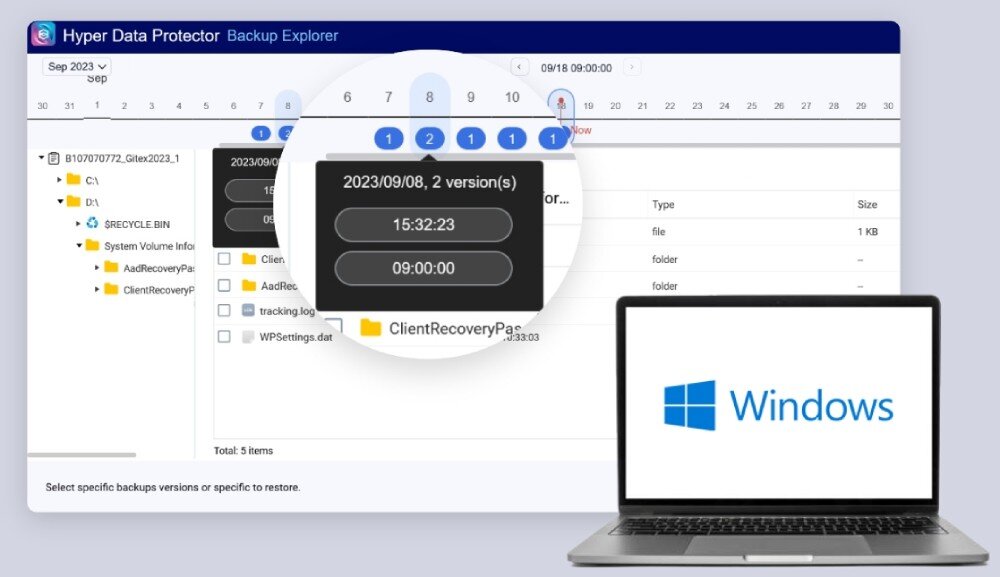This screenshot has height=577, width=1000.
Task: Go to previous backup time arrow
Action: tap(519, 67)
